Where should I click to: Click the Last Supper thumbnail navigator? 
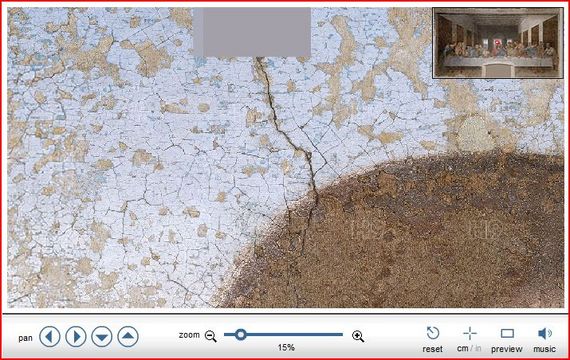pyautogui.click(x=498, y=43)
